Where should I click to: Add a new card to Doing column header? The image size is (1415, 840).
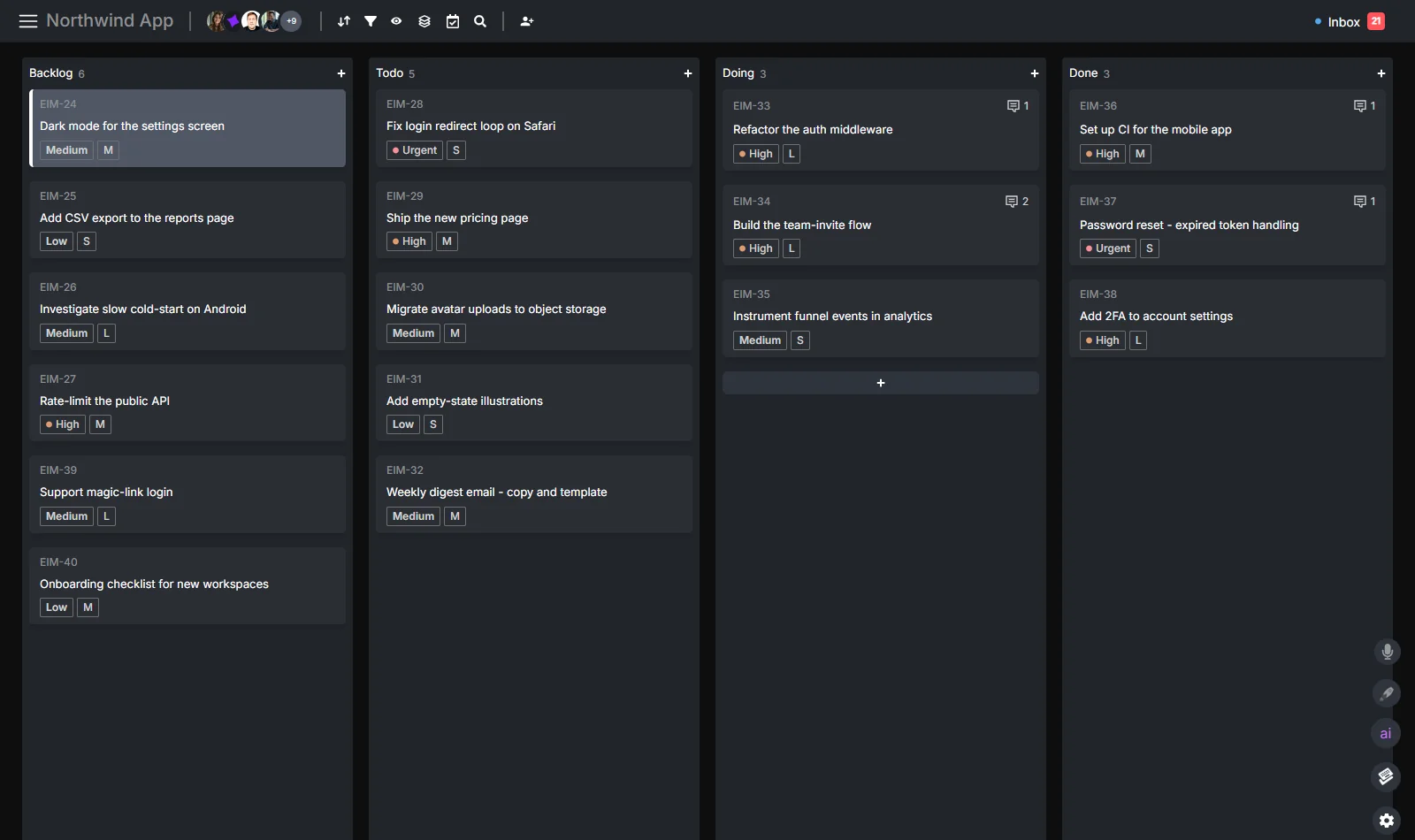[x=1035, y=73]
